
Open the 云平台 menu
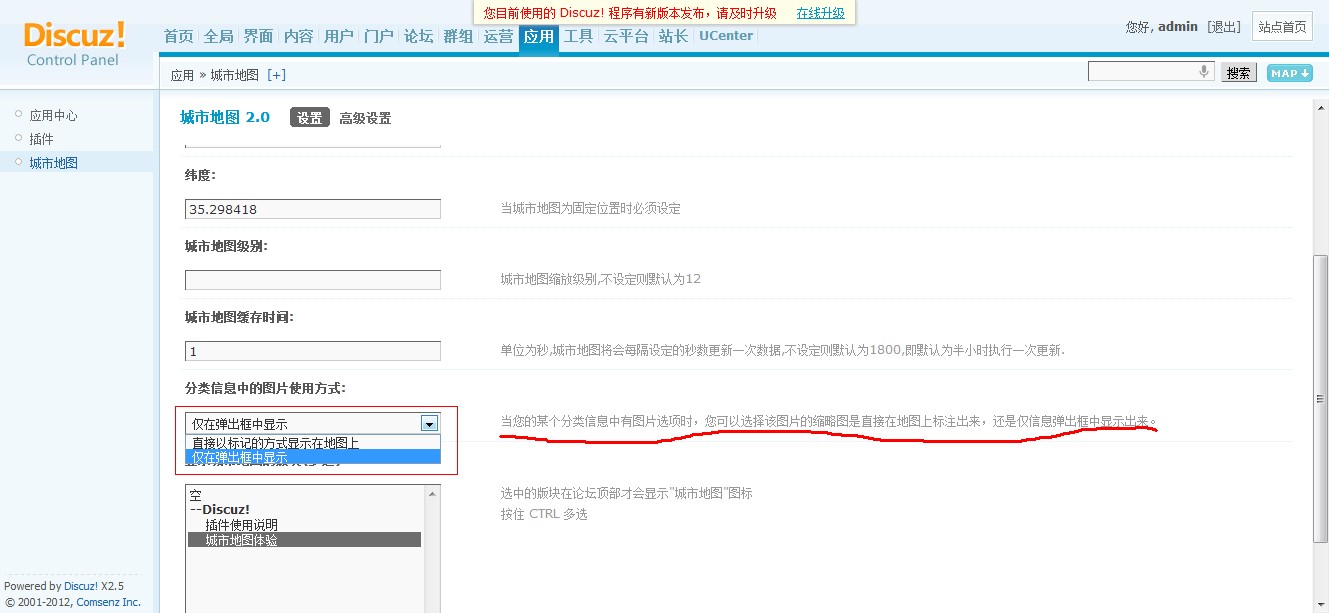(x=626, y=36)
